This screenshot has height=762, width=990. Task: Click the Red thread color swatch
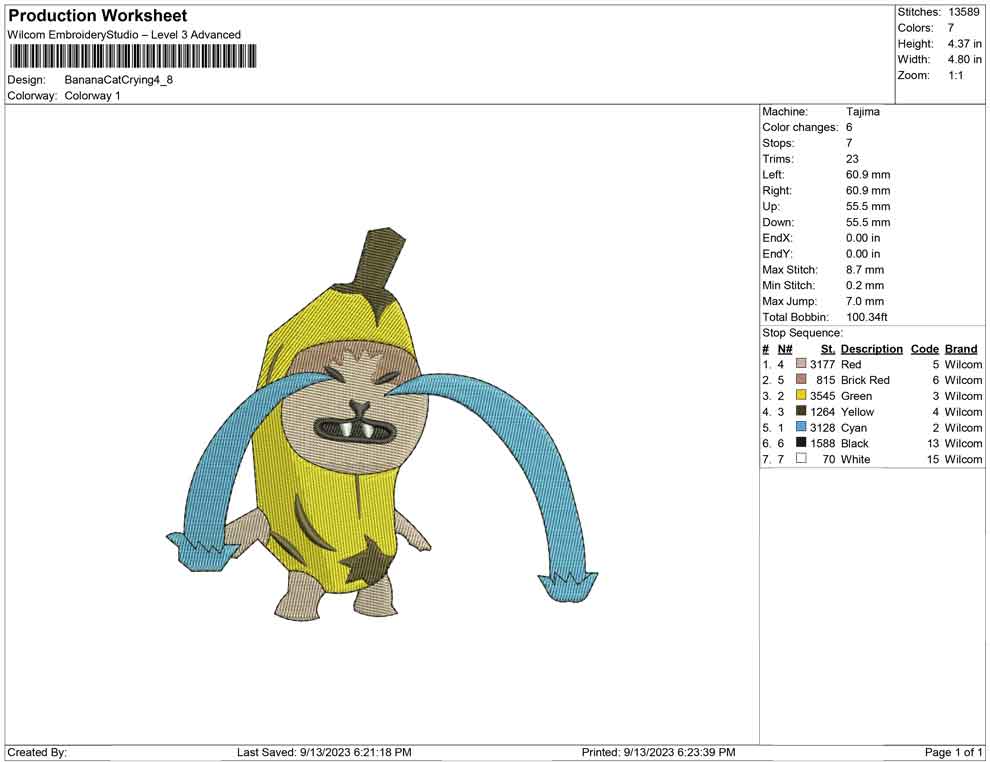(x=801, y=365)
